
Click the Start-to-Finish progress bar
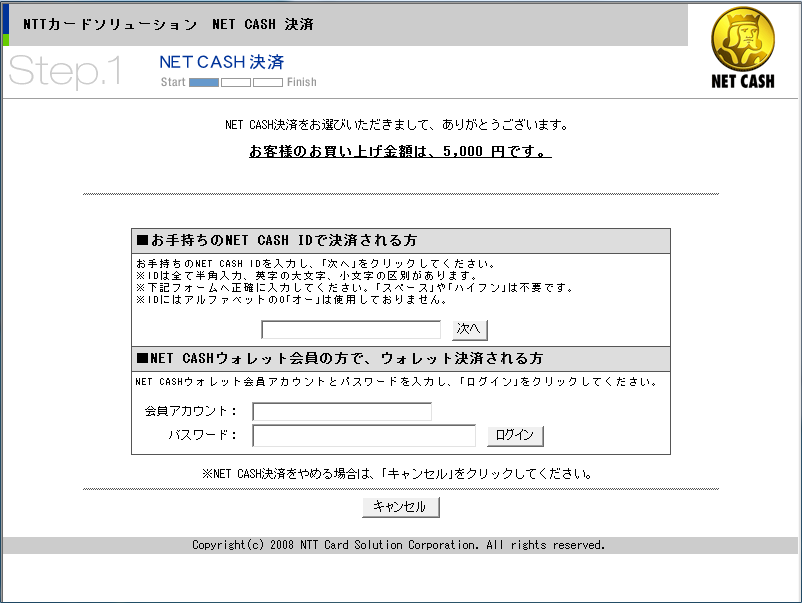[x=236, y=82]
